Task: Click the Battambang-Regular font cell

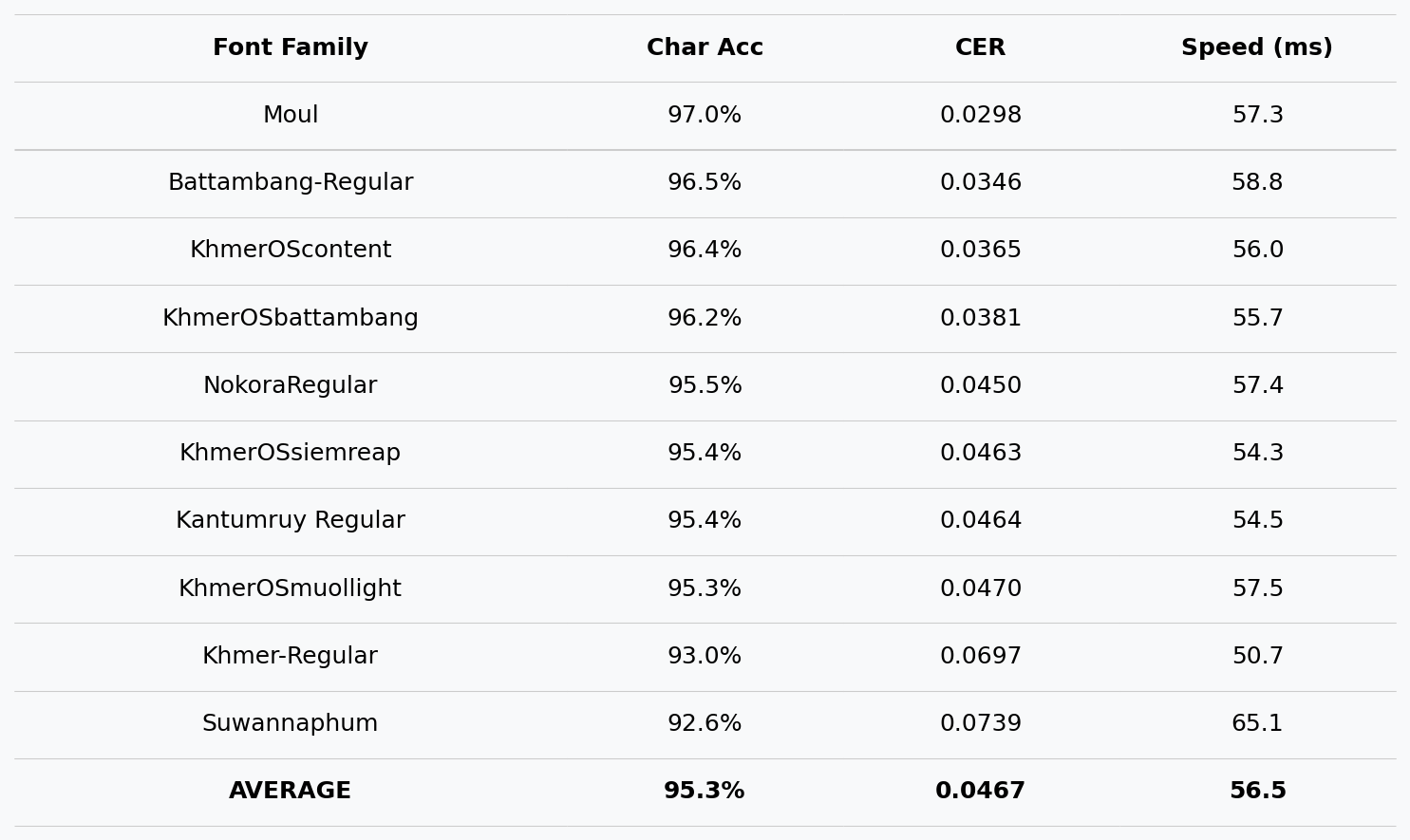Action: [x=291, y=183]
